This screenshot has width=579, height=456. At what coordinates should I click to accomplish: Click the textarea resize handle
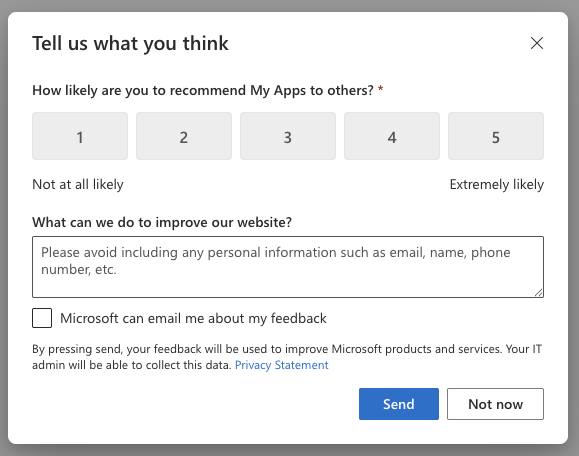pyautogui.click(x=539, y=292)
